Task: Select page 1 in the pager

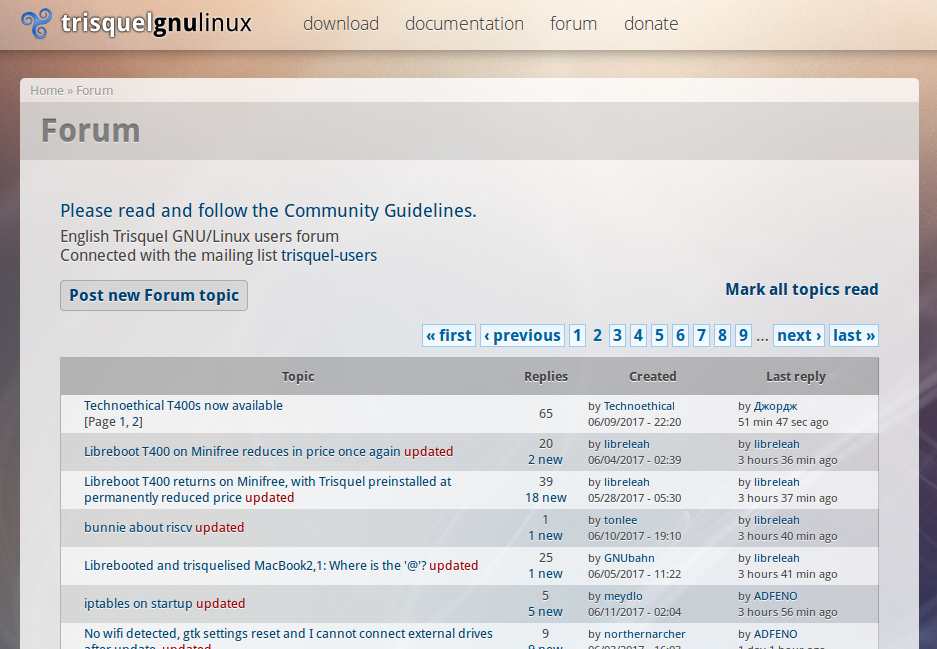Action: [x=577, y=335]
